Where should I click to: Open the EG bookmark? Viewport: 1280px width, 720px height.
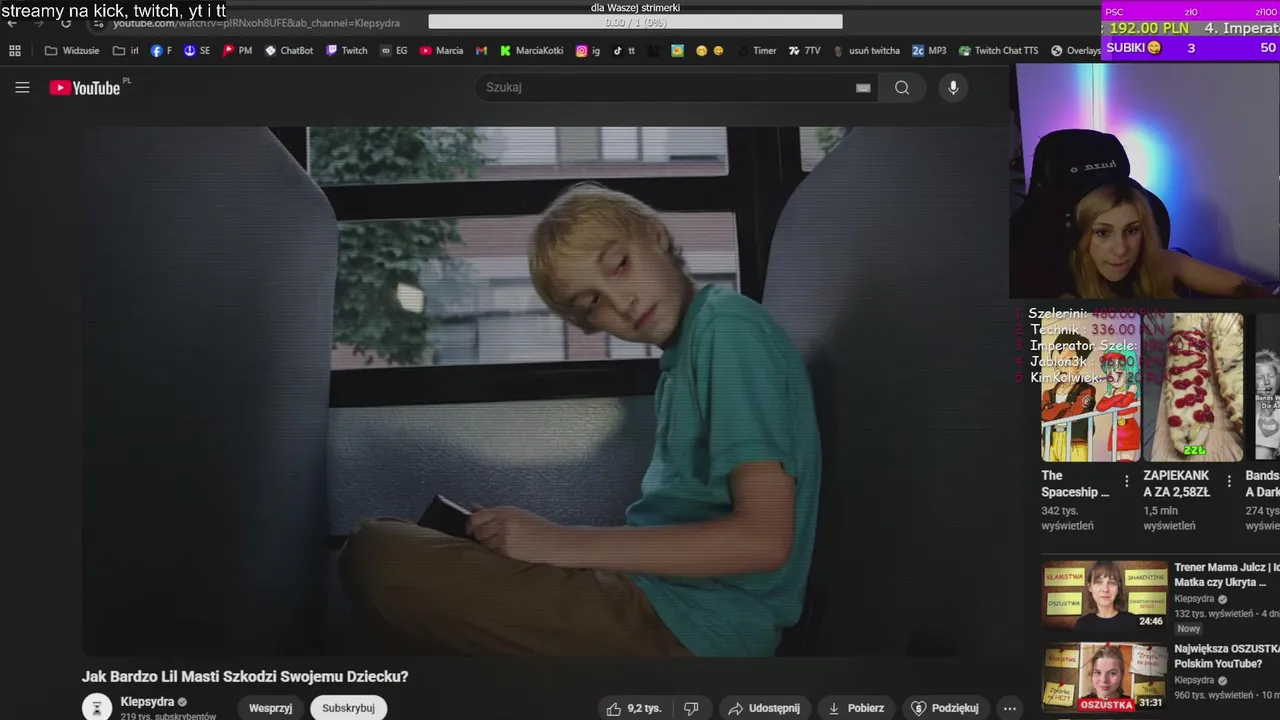point(394,51)
